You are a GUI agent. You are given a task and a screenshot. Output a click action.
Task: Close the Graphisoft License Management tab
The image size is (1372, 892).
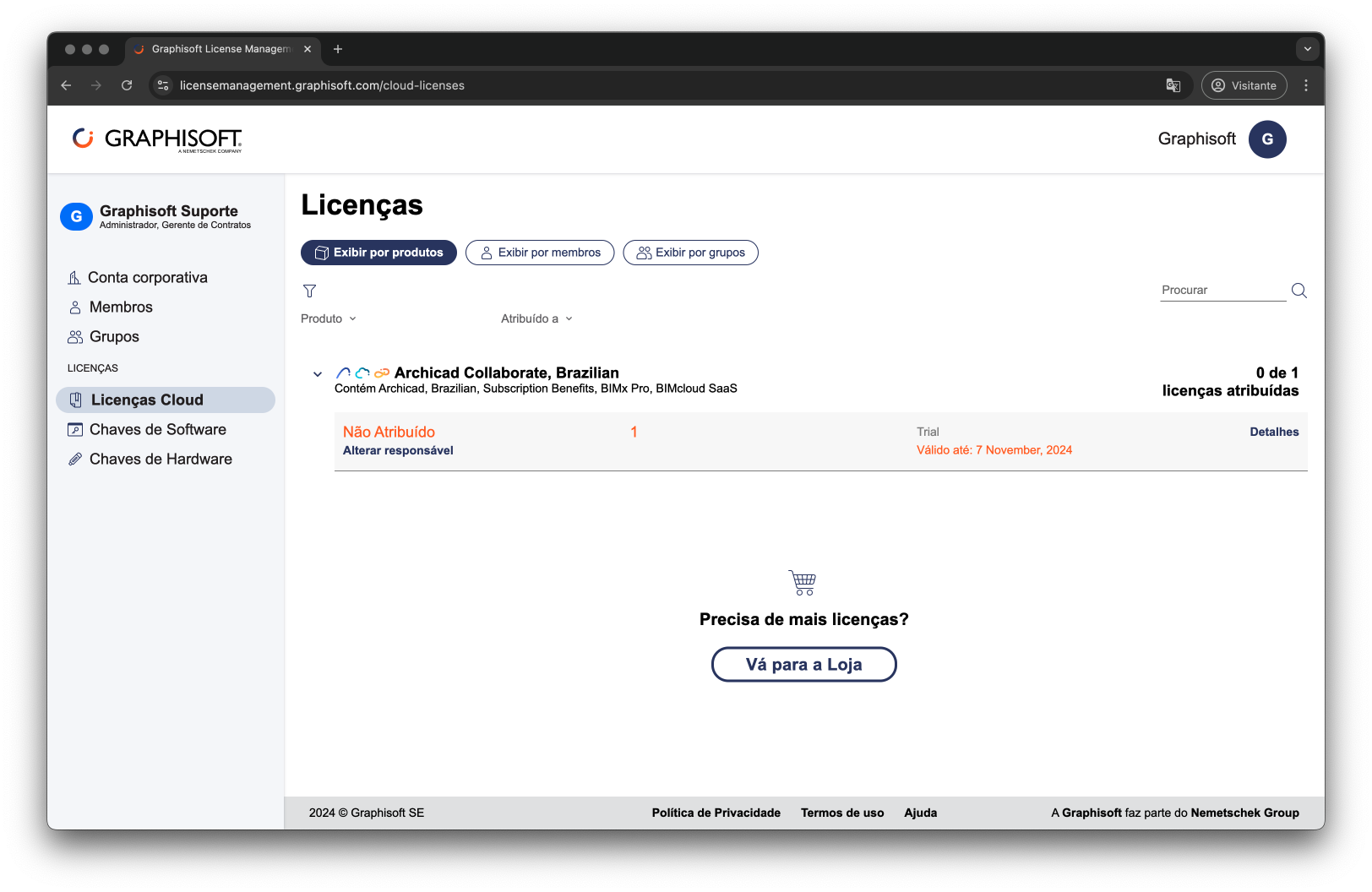tap(308, 49)
